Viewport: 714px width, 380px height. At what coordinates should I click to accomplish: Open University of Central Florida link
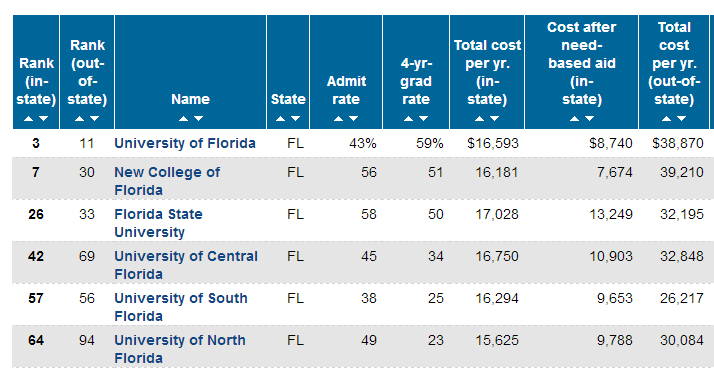click(x=186, y=265)
